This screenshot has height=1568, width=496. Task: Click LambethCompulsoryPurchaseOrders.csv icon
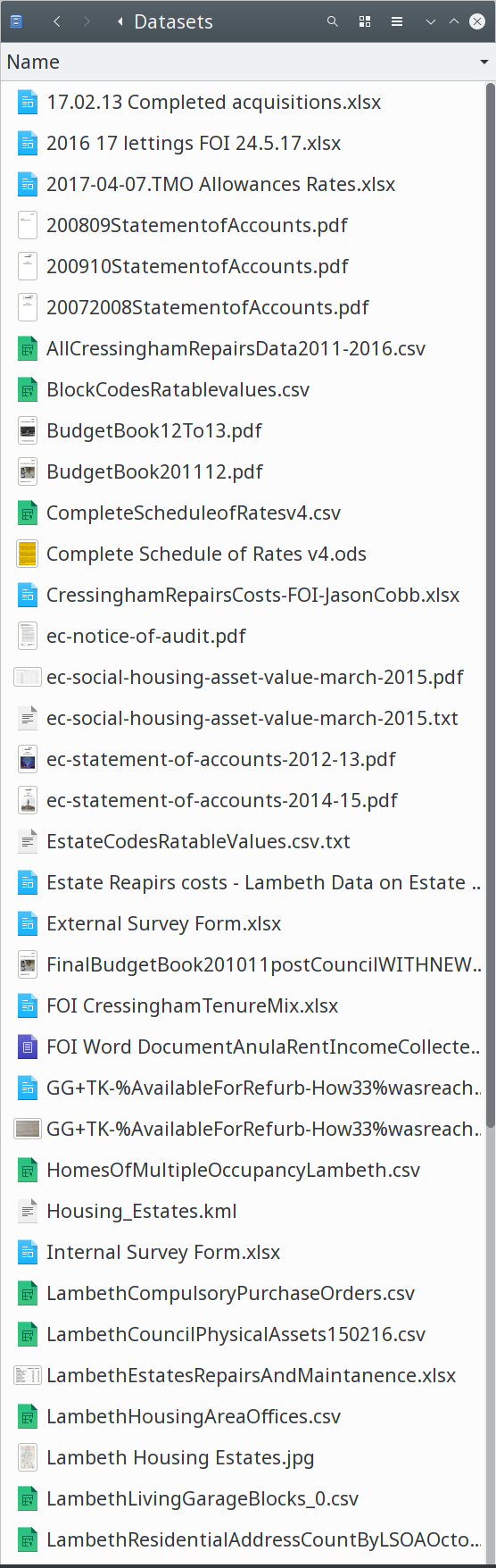(x=28, y=1293)
